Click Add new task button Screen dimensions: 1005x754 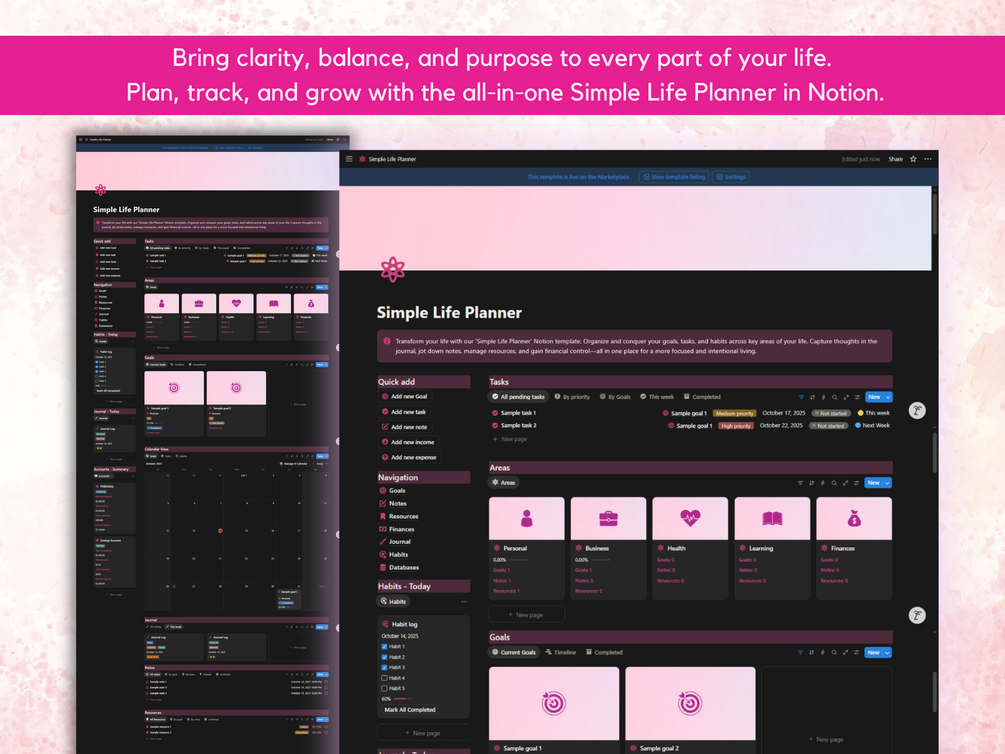tap(404, 412)
